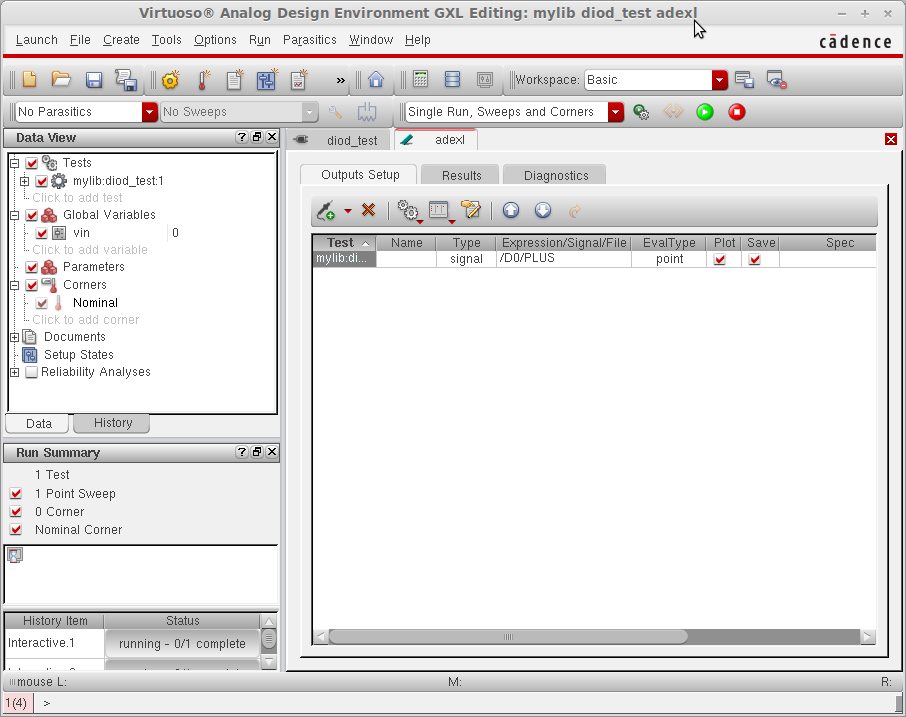Click 'Click to add test' link
The height and width of the screenshot is (717, 906).
[77, 198]
